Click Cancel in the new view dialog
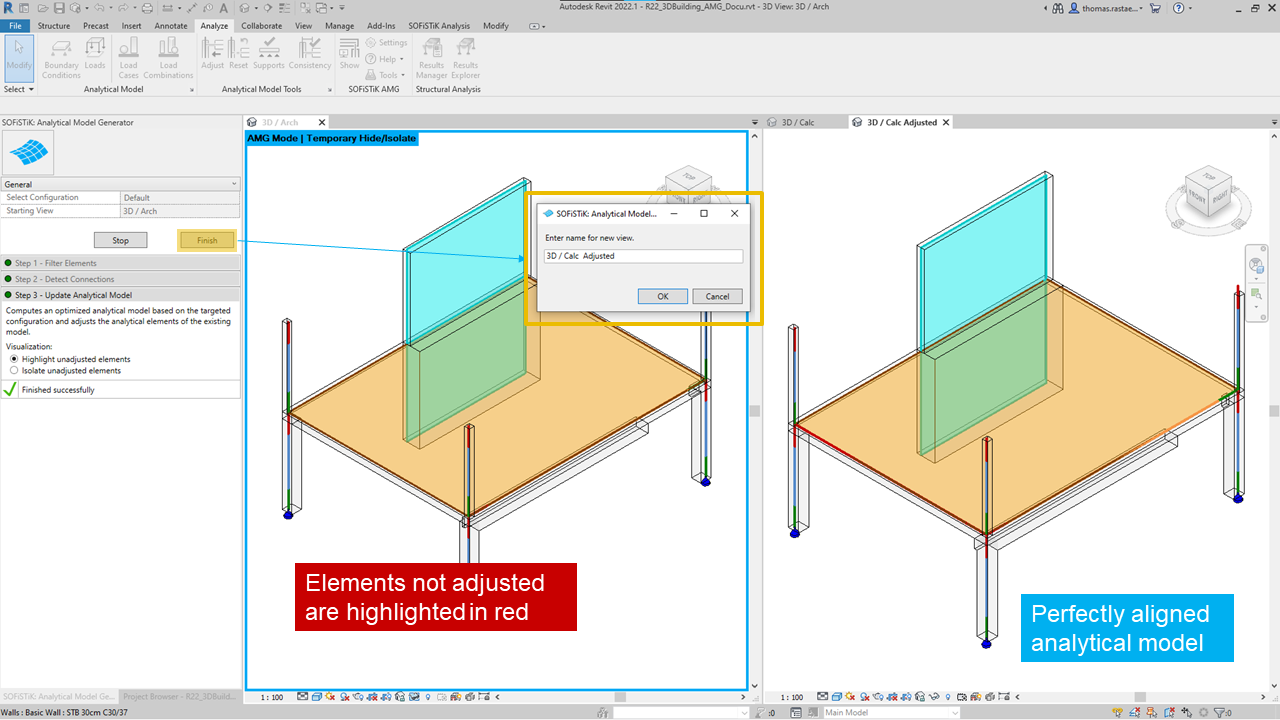 coord(717,296)
